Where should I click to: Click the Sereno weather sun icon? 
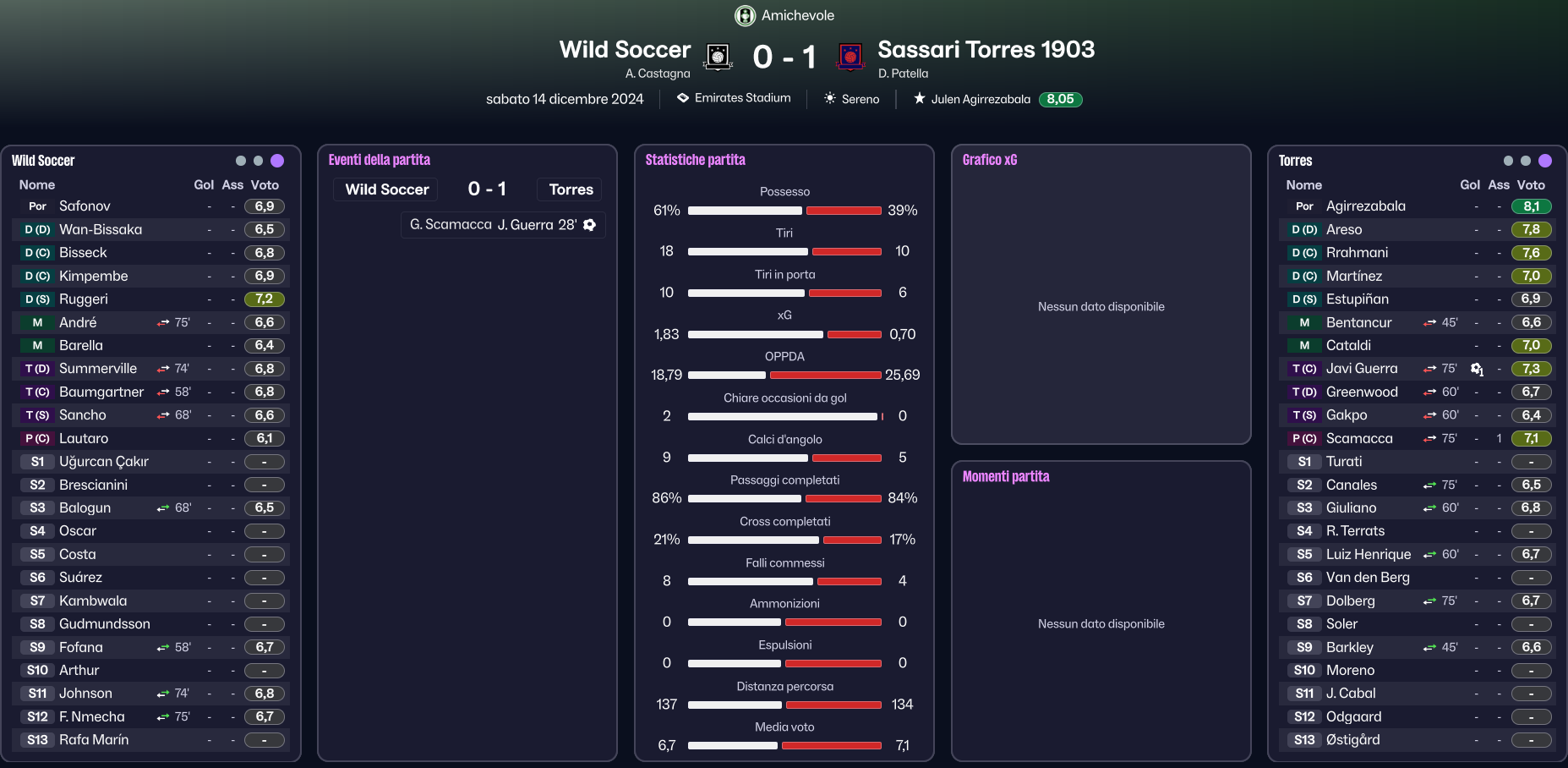point(830,98)
